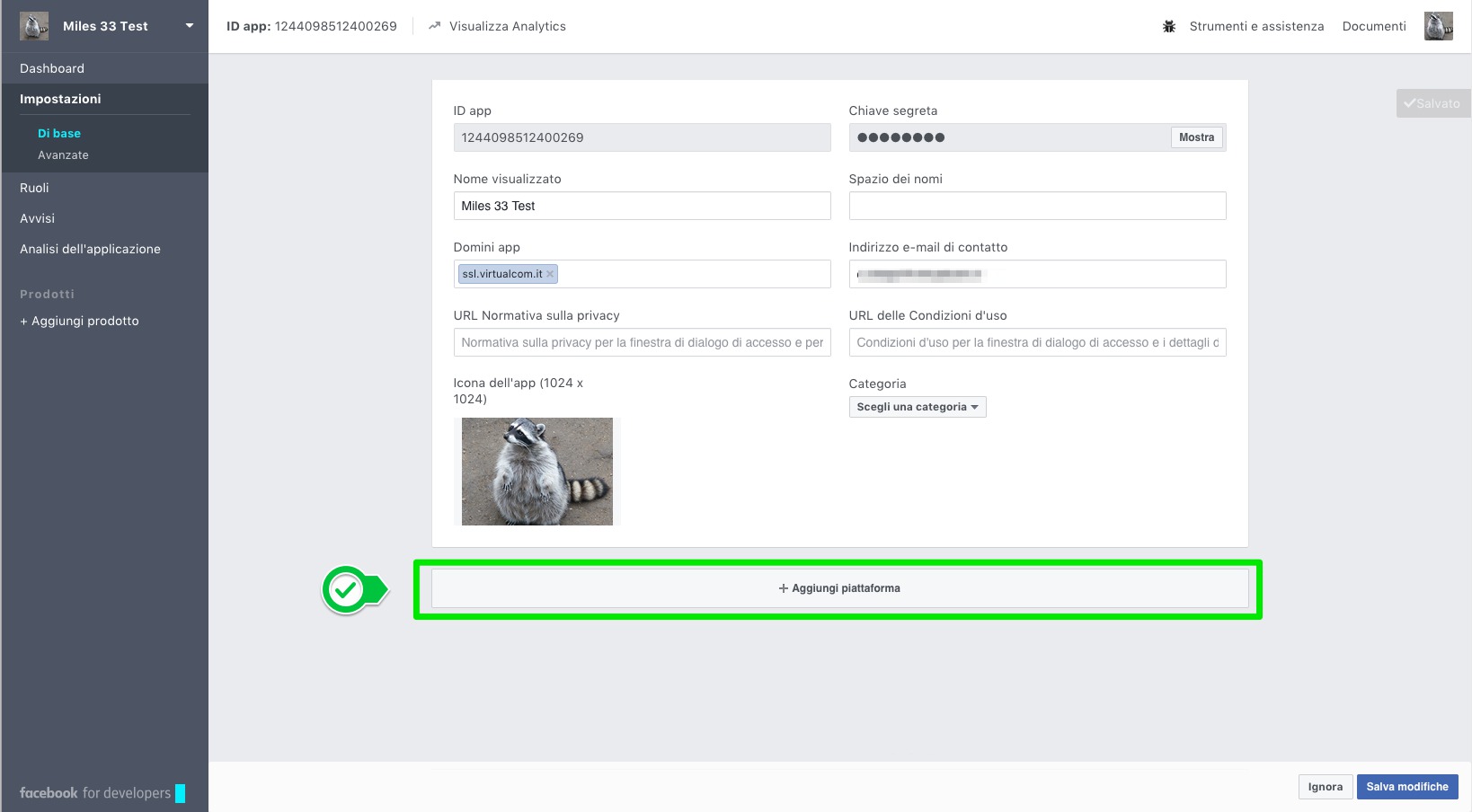Click the Spazio dei nomi input field
Image resolution: width=1472 pixels, height=812 pixels.
[x=1037, y=206]
